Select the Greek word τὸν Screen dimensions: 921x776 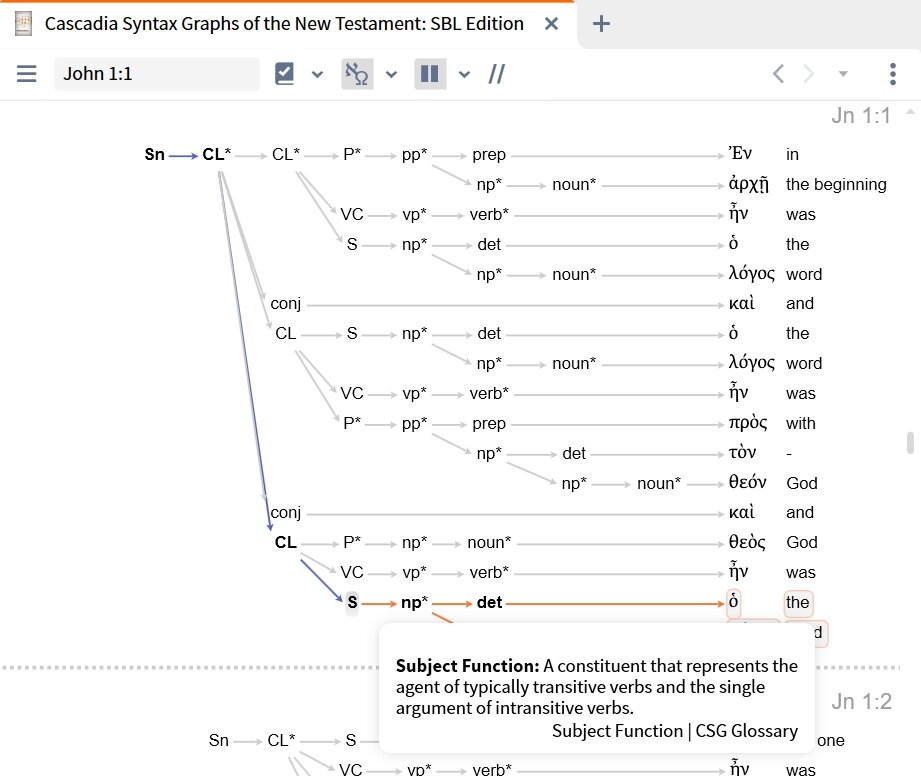[x=742, y=453]
